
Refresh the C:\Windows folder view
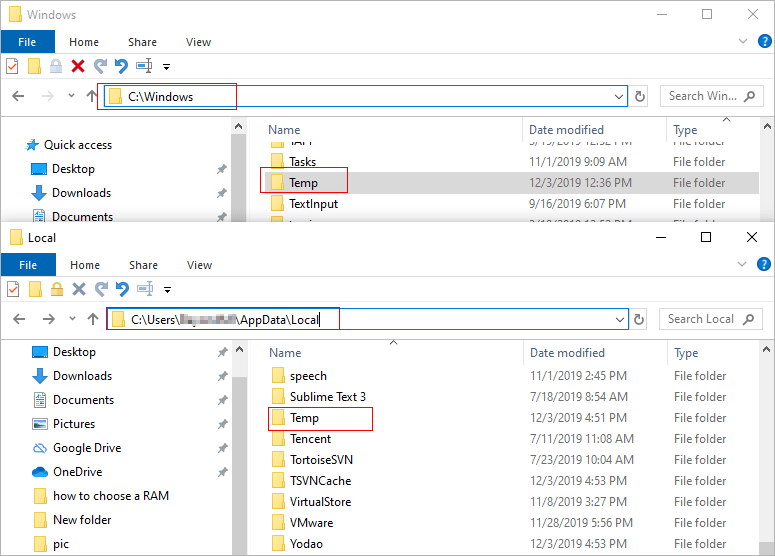coord(640,96)
